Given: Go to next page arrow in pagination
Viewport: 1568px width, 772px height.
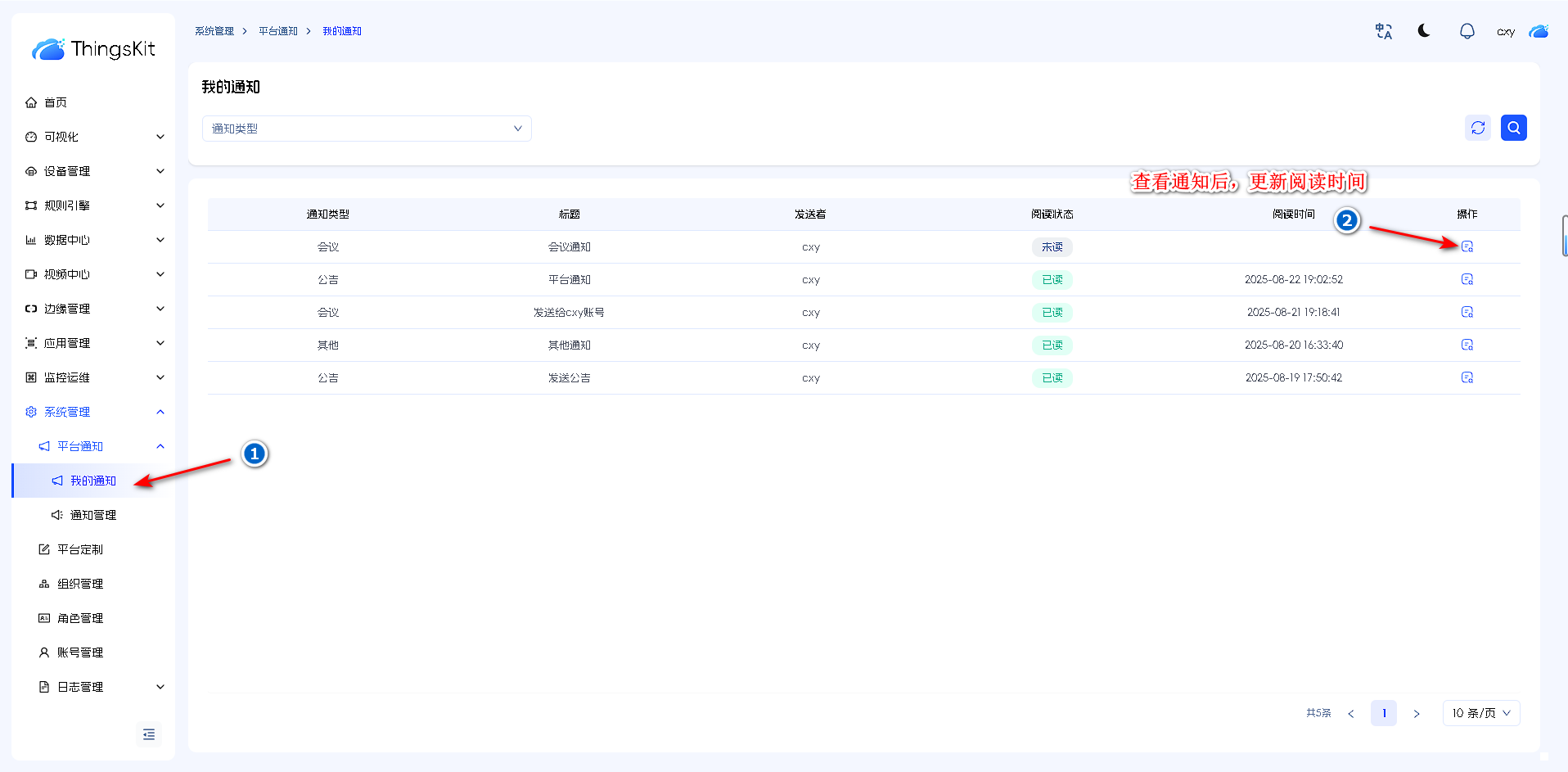Looking at the screenshot, I should coord(1416,713).
